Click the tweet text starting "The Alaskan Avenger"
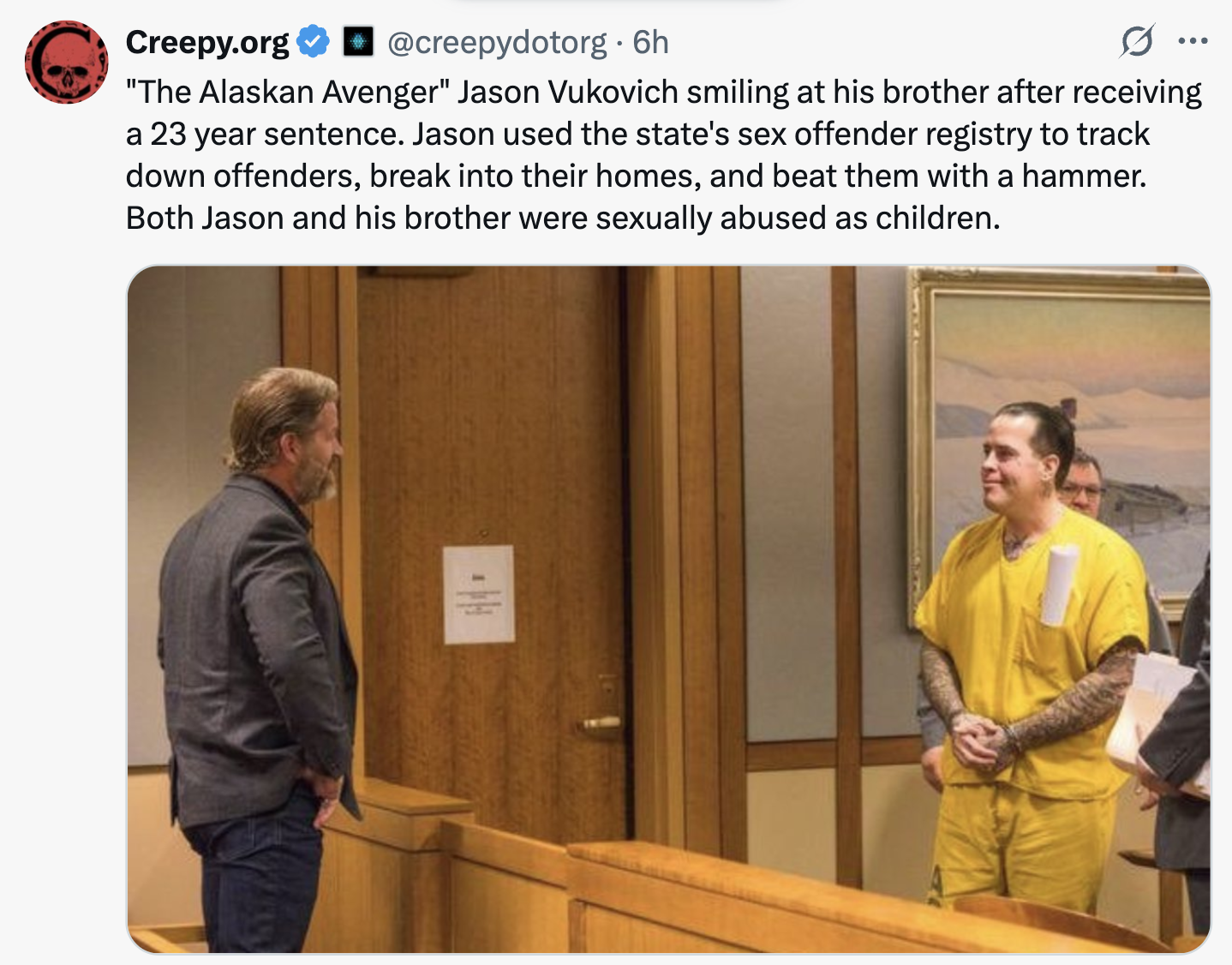 [664, 154]
